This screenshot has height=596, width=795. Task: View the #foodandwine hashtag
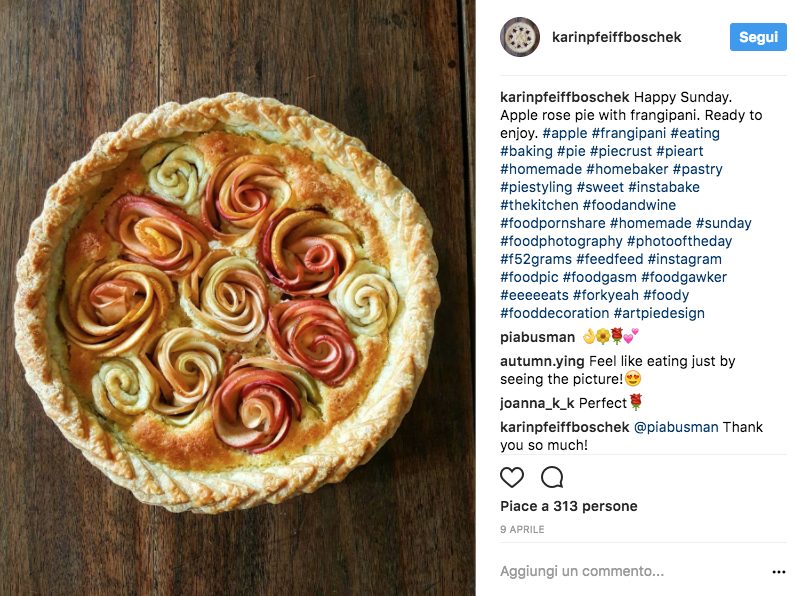[629, 205]
